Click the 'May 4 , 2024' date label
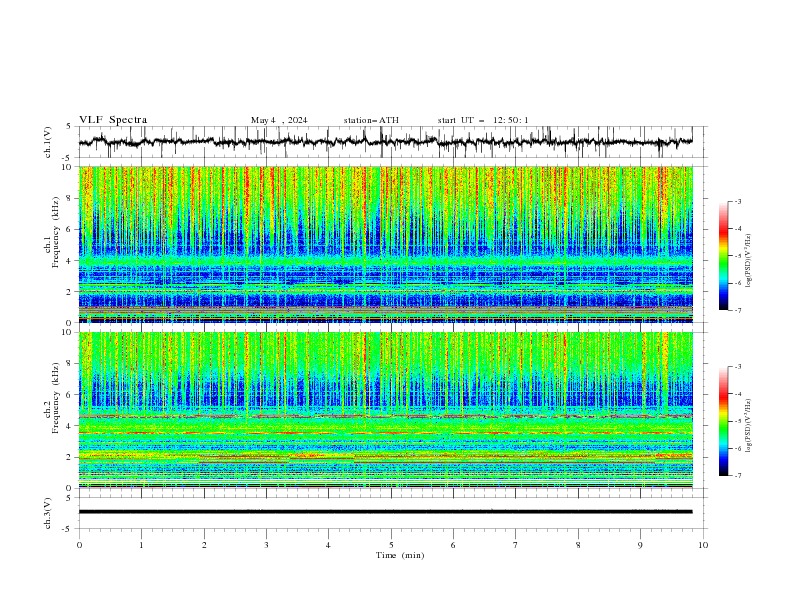The width and height of the screenshot is (792, 612). (279, 120)
